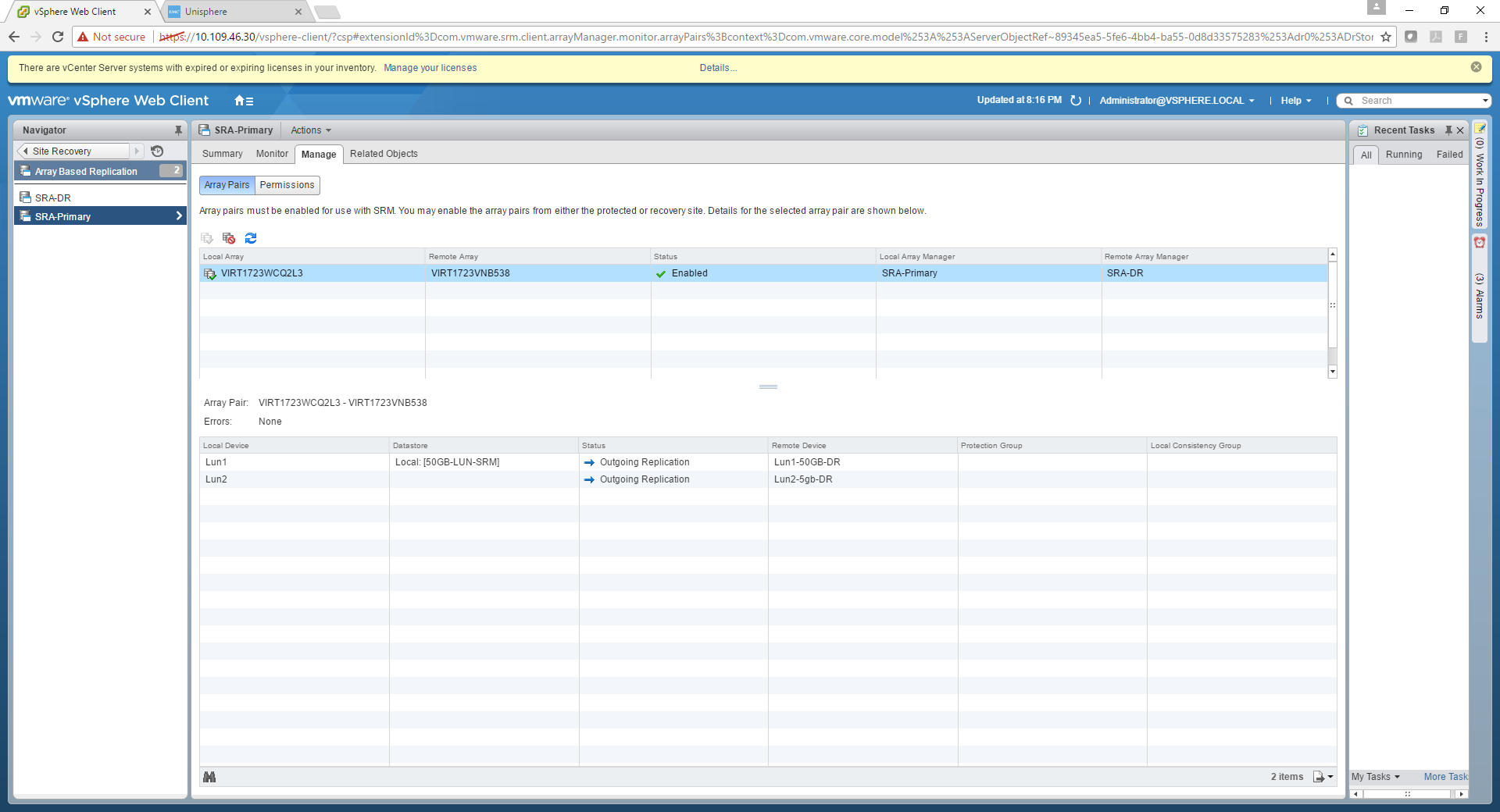Switch to the Permissions view button
This screenshot has width=1500, height=812.
(287, 185)
